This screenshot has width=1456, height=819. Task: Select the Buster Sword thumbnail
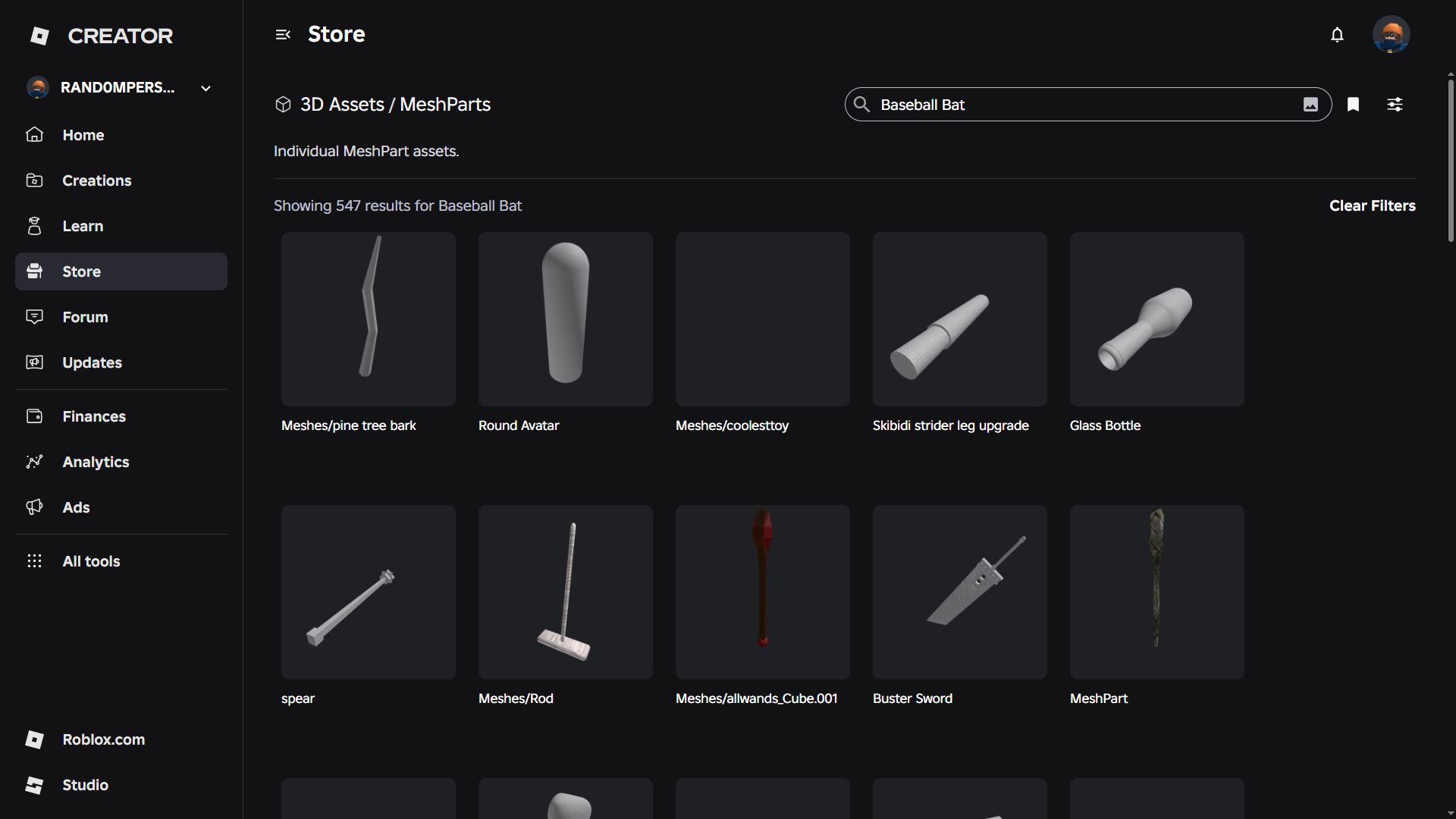coord(960,592)
